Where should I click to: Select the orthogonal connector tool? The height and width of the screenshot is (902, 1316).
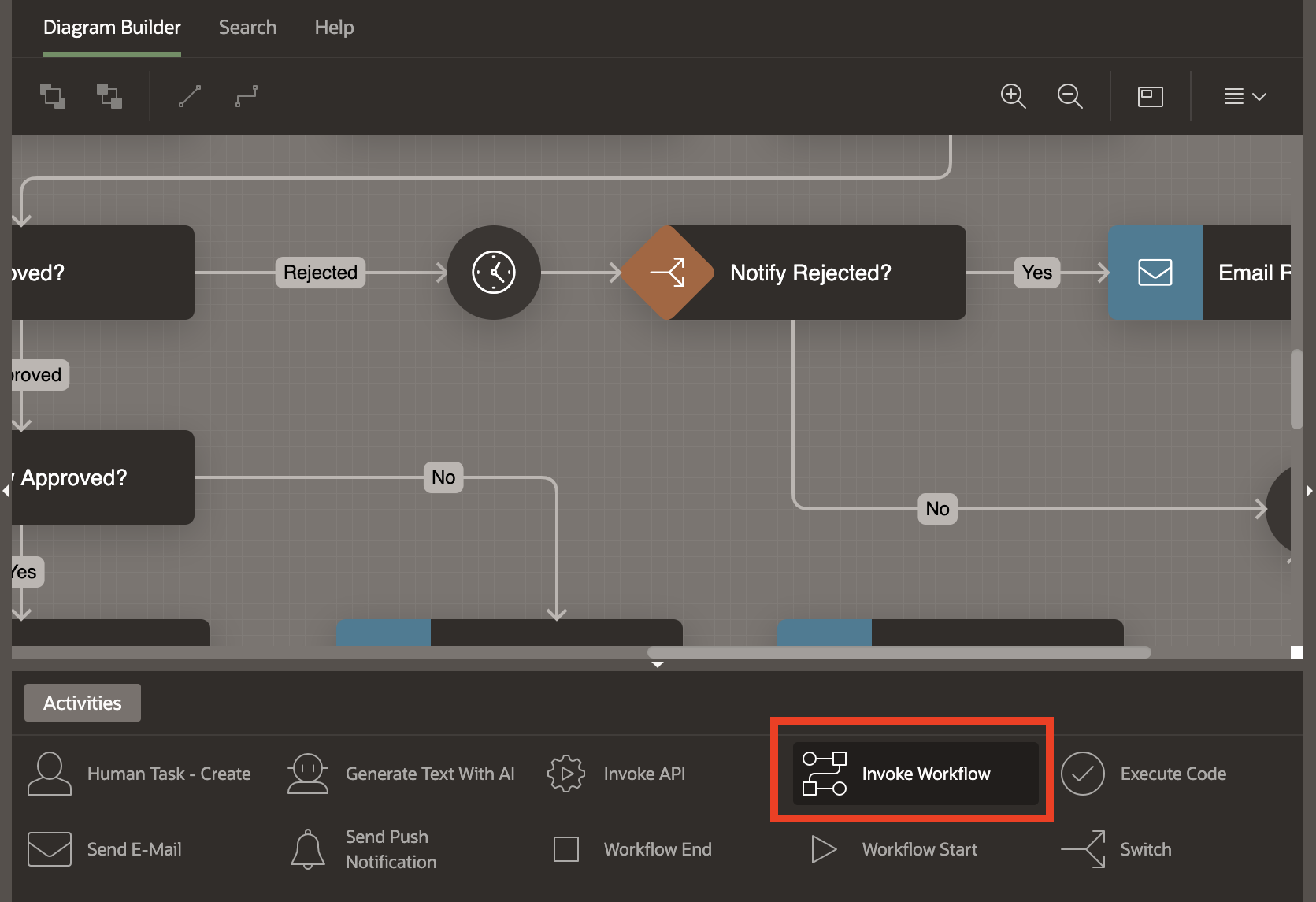pos(247,96)
